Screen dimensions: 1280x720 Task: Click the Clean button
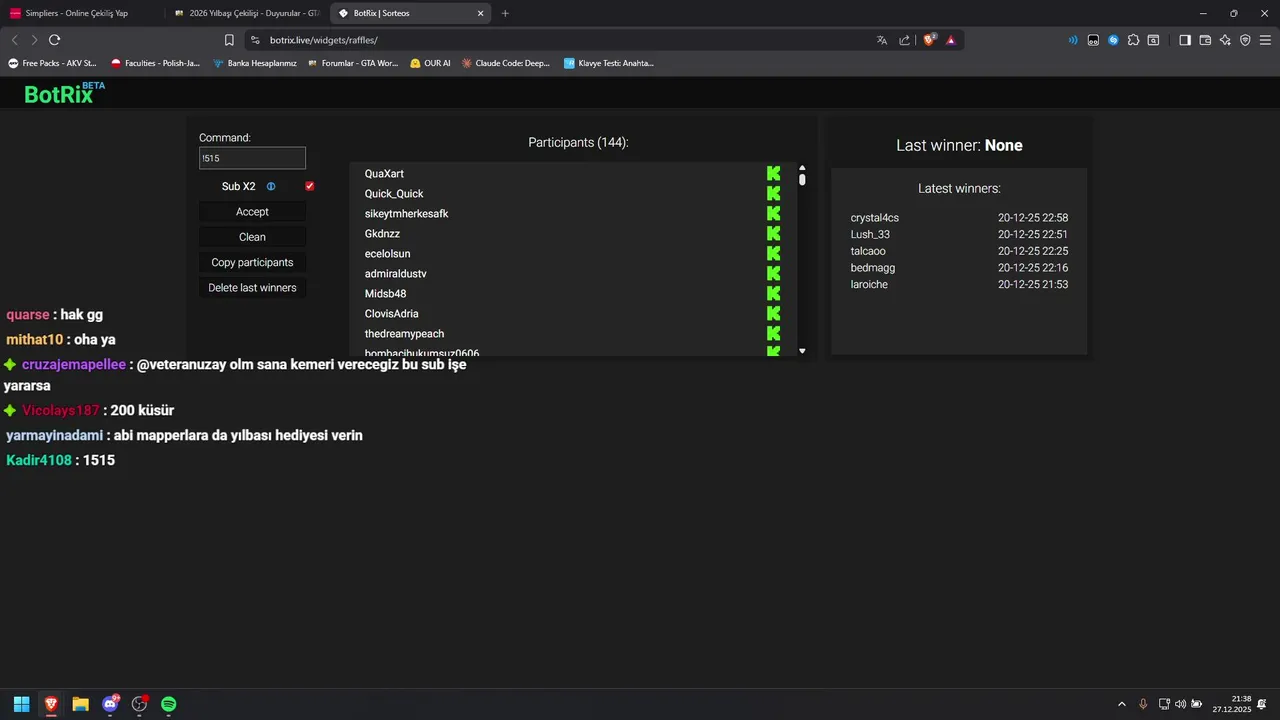[252, 237]
